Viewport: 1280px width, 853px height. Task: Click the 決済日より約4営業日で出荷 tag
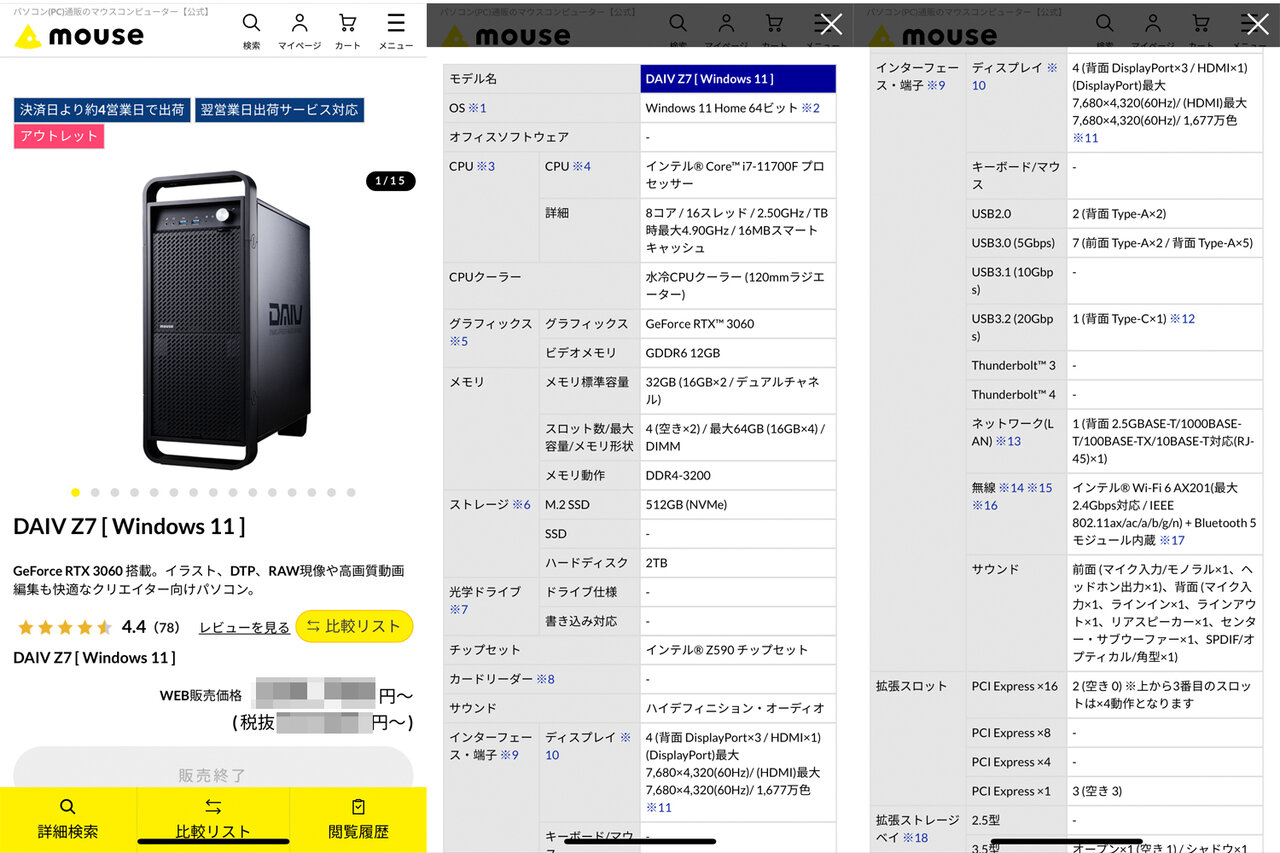pos(102,109)
